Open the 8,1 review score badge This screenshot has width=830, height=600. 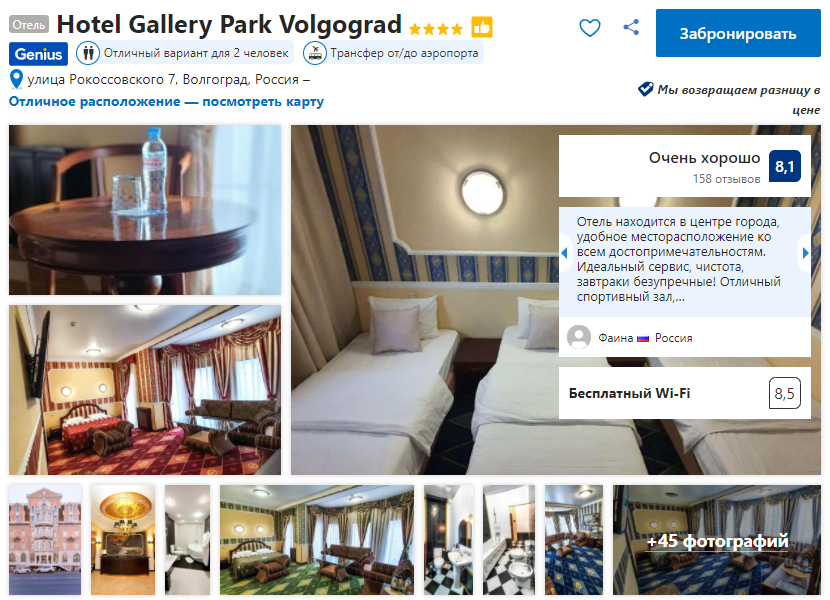click(x=784, y=166)
